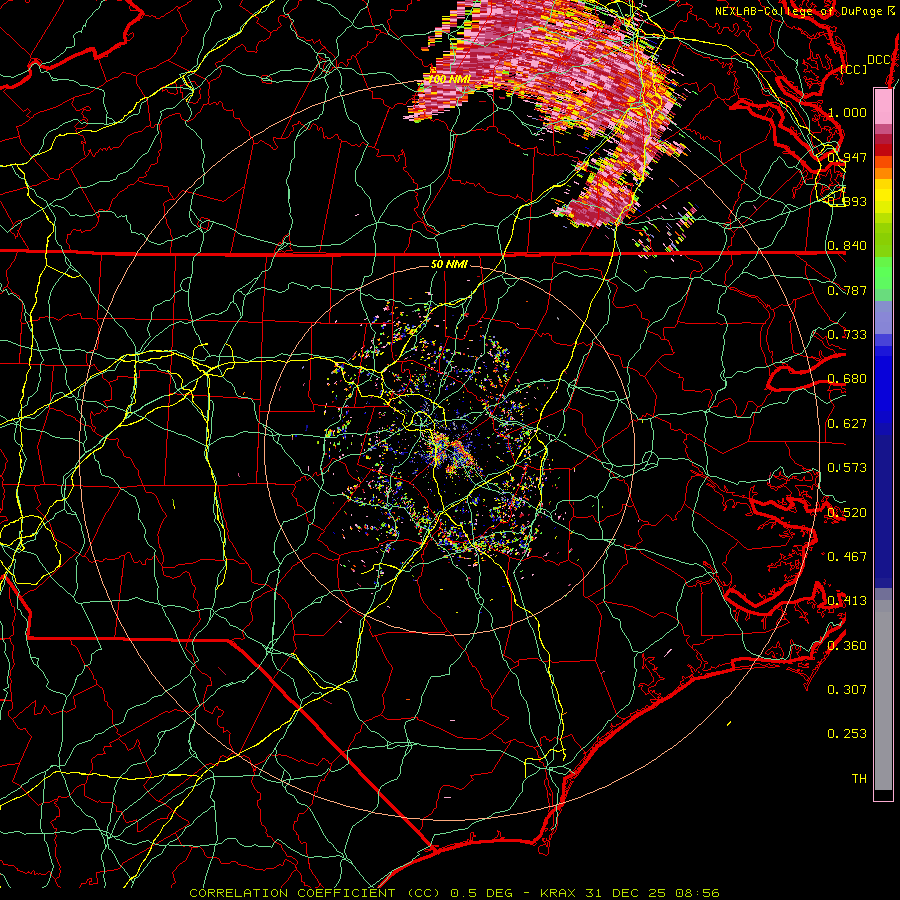Click the clutter echoes at radar center

coord(451,451)
